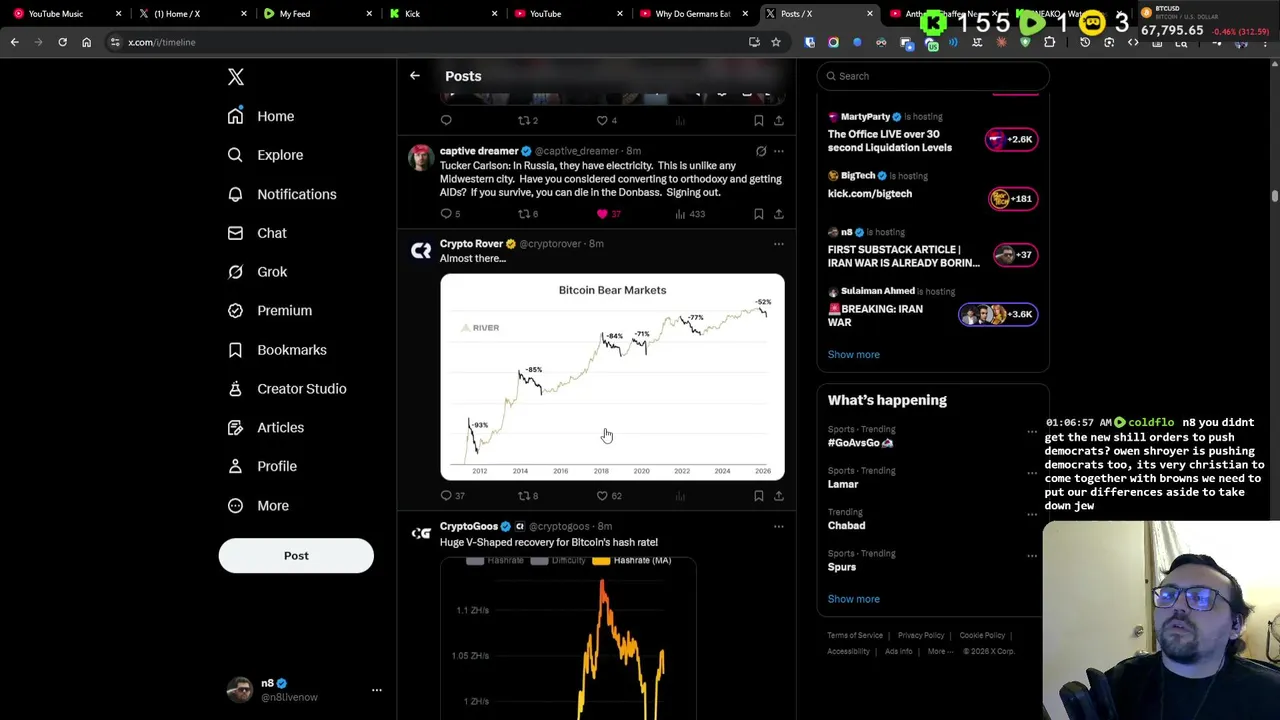Open Crypto Rover's profile name
Image resolution: width=1280 pixels, height=720 pixels.
point(471,243)
